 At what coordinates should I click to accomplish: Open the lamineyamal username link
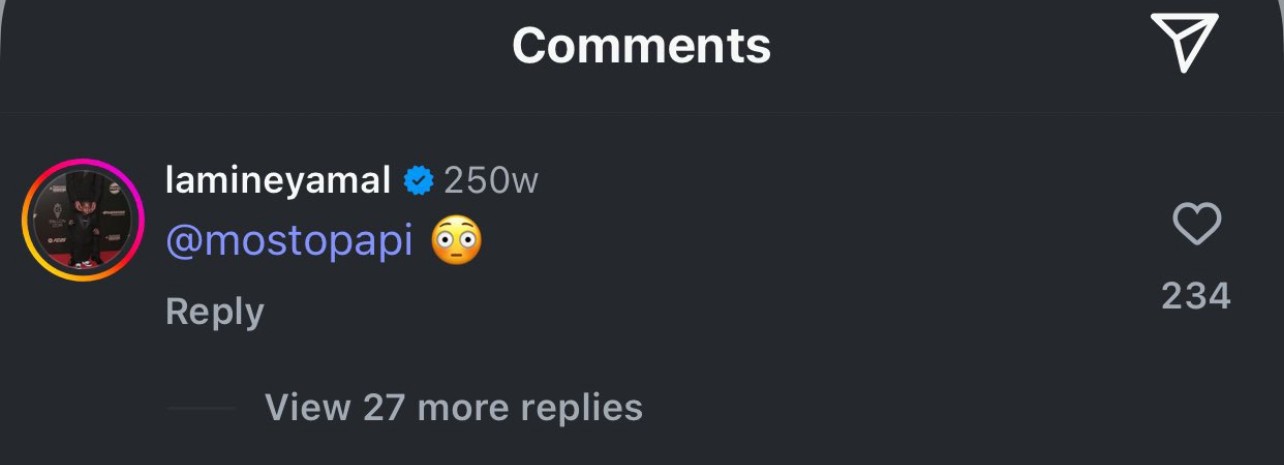(277, 181)
